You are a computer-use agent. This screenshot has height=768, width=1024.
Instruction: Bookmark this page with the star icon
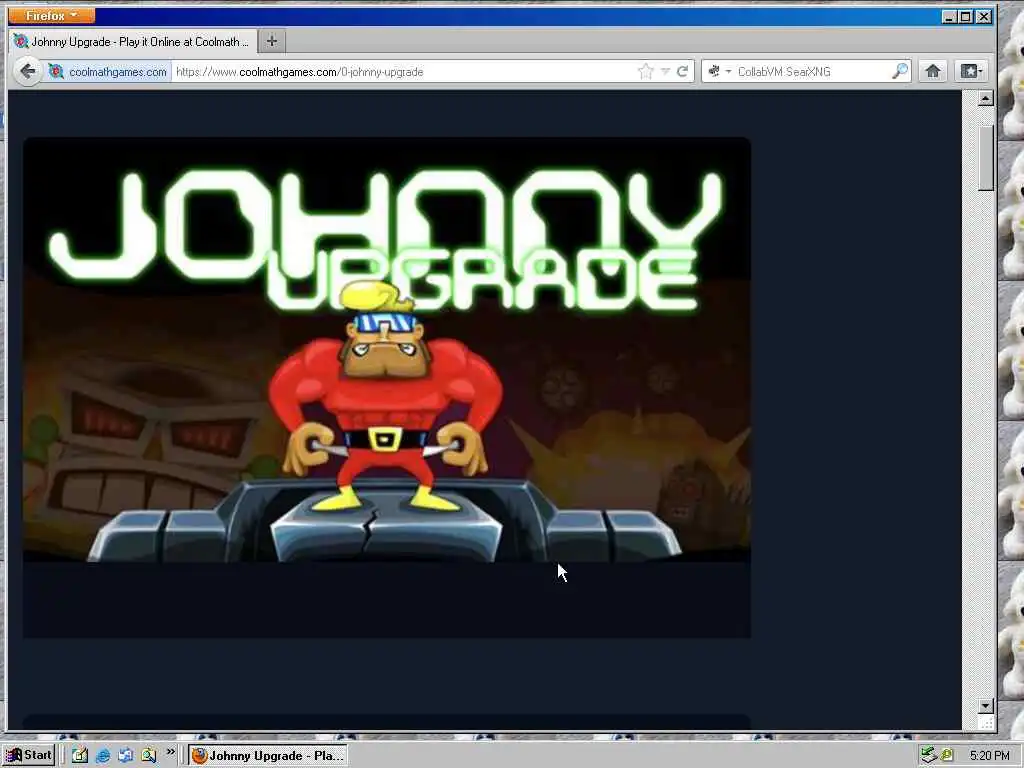(x=646, y=71)
